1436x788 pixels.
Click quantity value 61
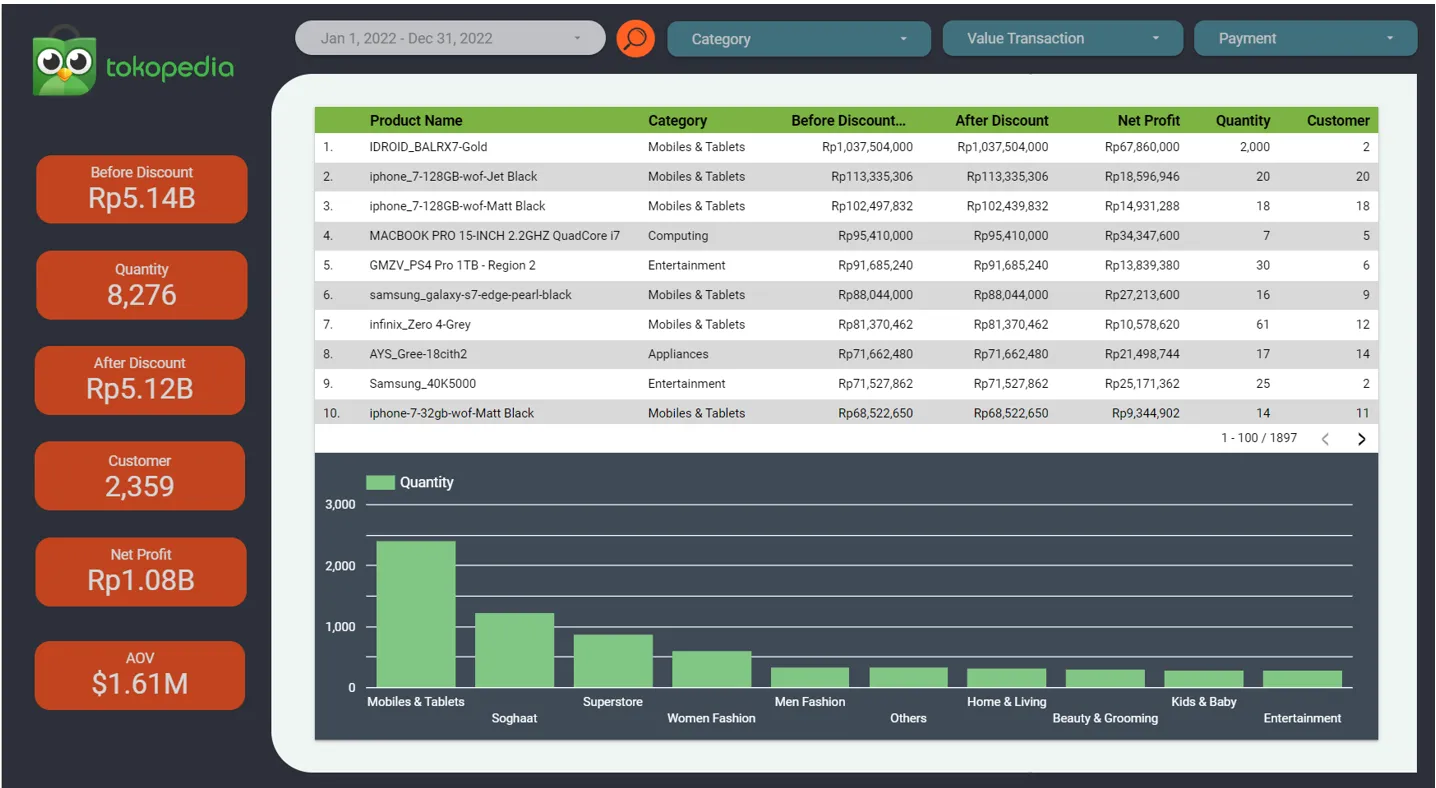click(1263, 324)
